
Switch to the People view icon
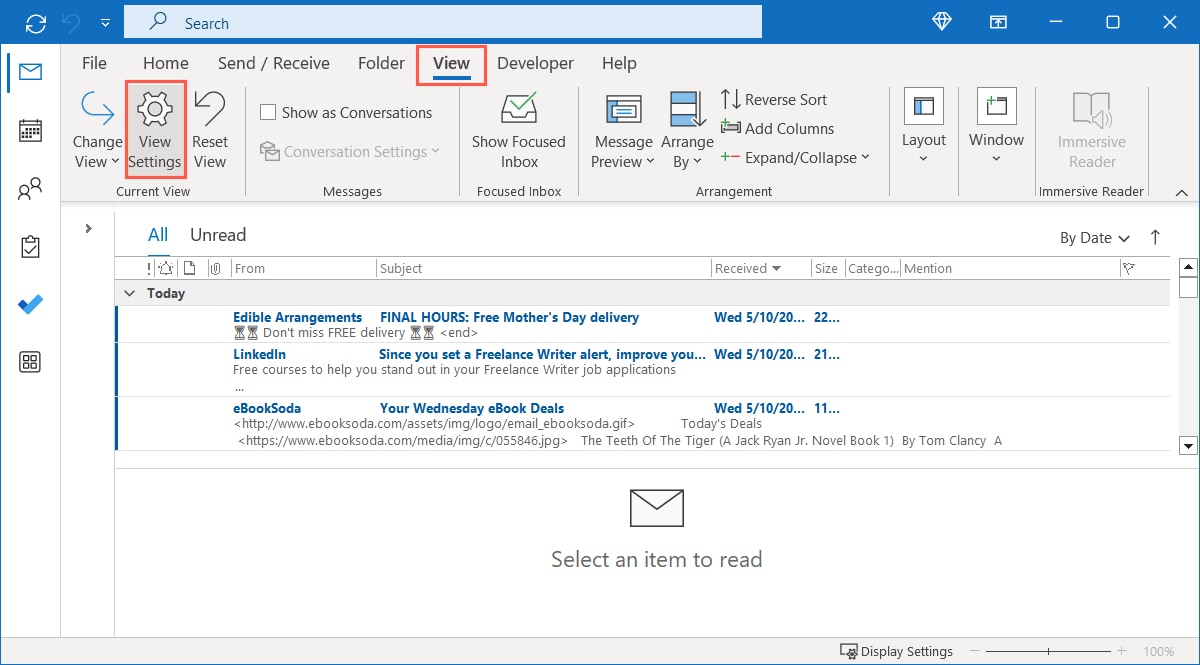[x=30, y=188]
